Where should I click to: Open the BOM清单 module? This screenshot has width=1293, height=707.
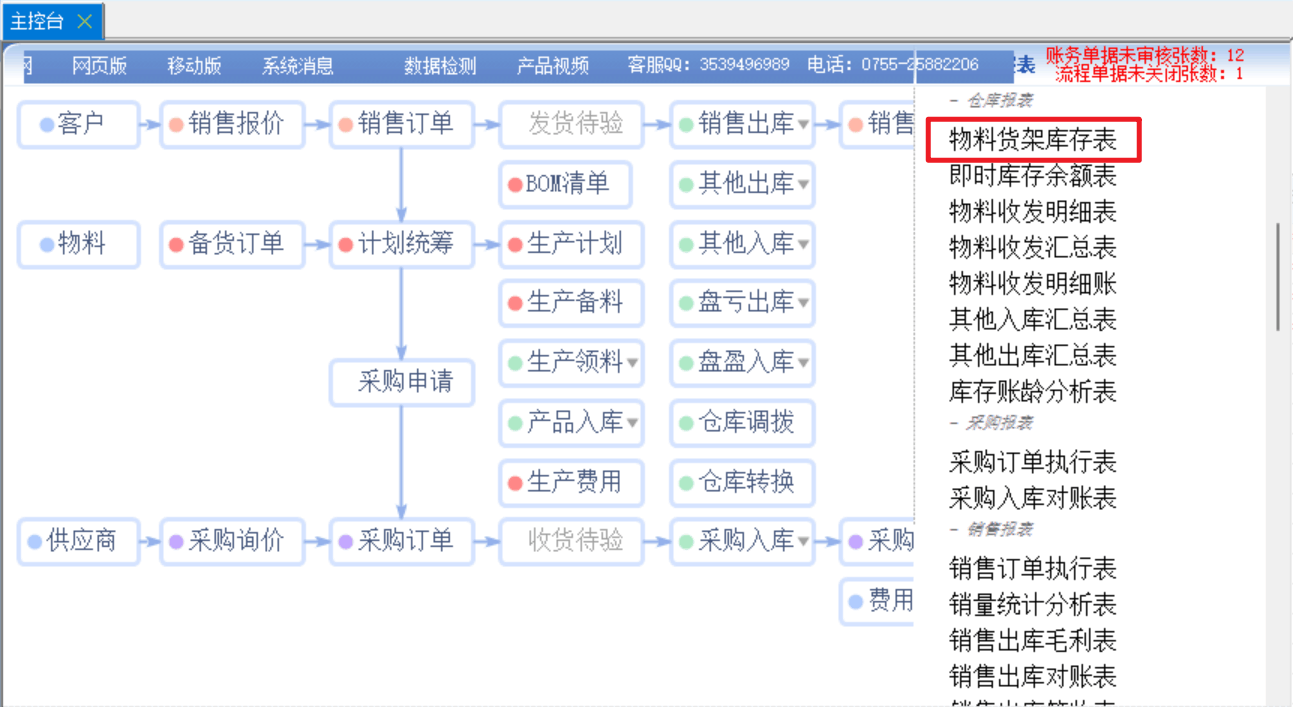click(x=566, y=184)
